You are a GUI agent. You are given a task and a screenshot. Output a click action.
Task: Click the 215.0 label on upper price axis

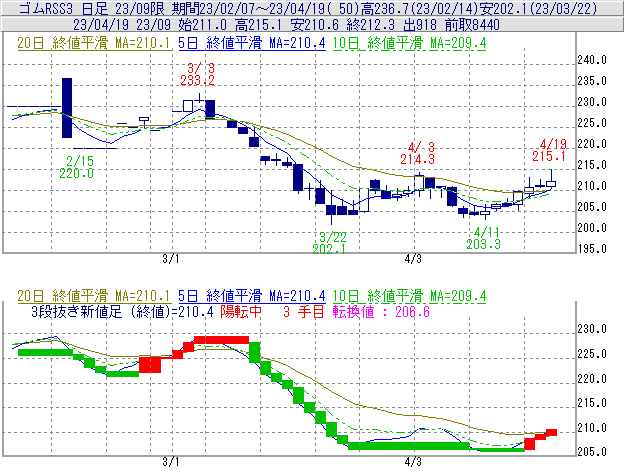click(x=593, y=165)
